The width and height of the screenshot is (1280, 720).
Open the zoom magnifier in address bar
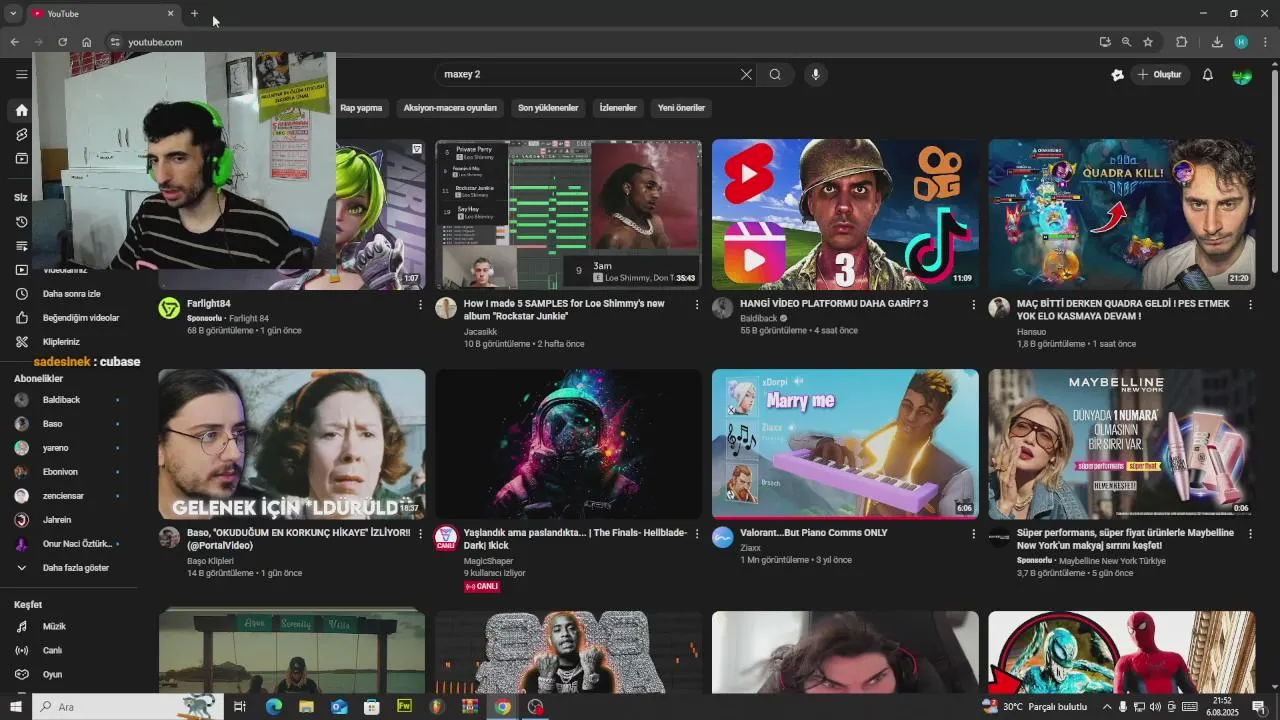point(1126,42)
